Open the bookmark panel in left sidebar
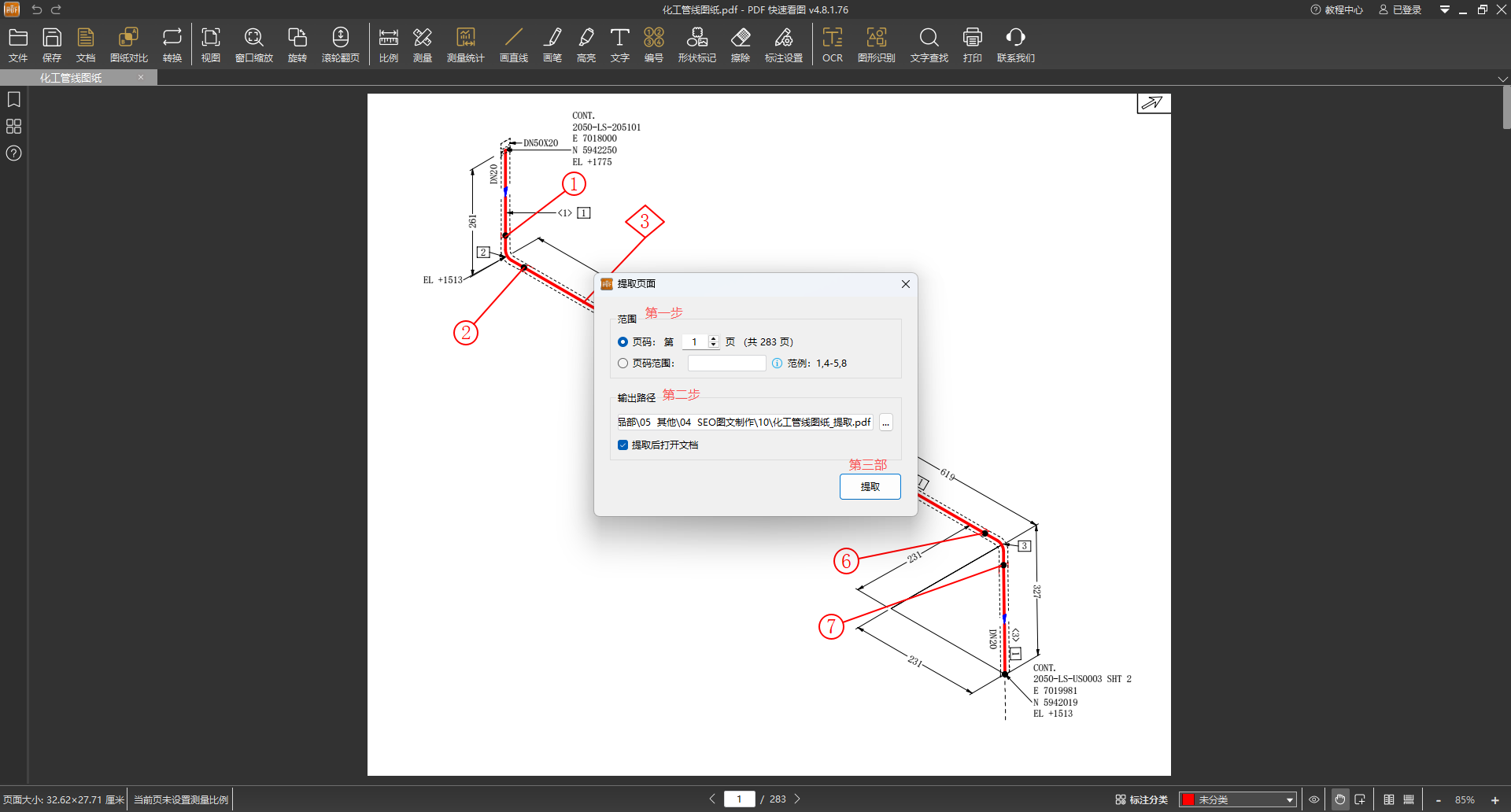Viewport: 1511px width, 812px height. [x=14, y=100]
